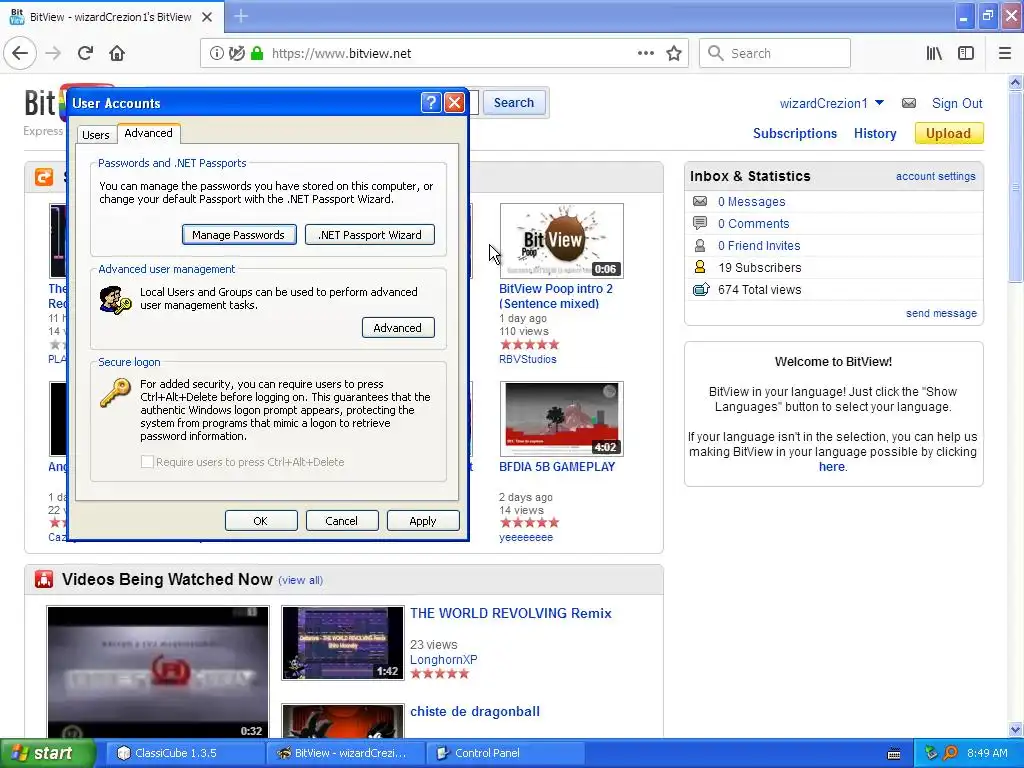Image resolution: width=1024 pixels, height=768 pixels.
Task: Open BitView Poop intro 2 video title
Action: point(556,296)
